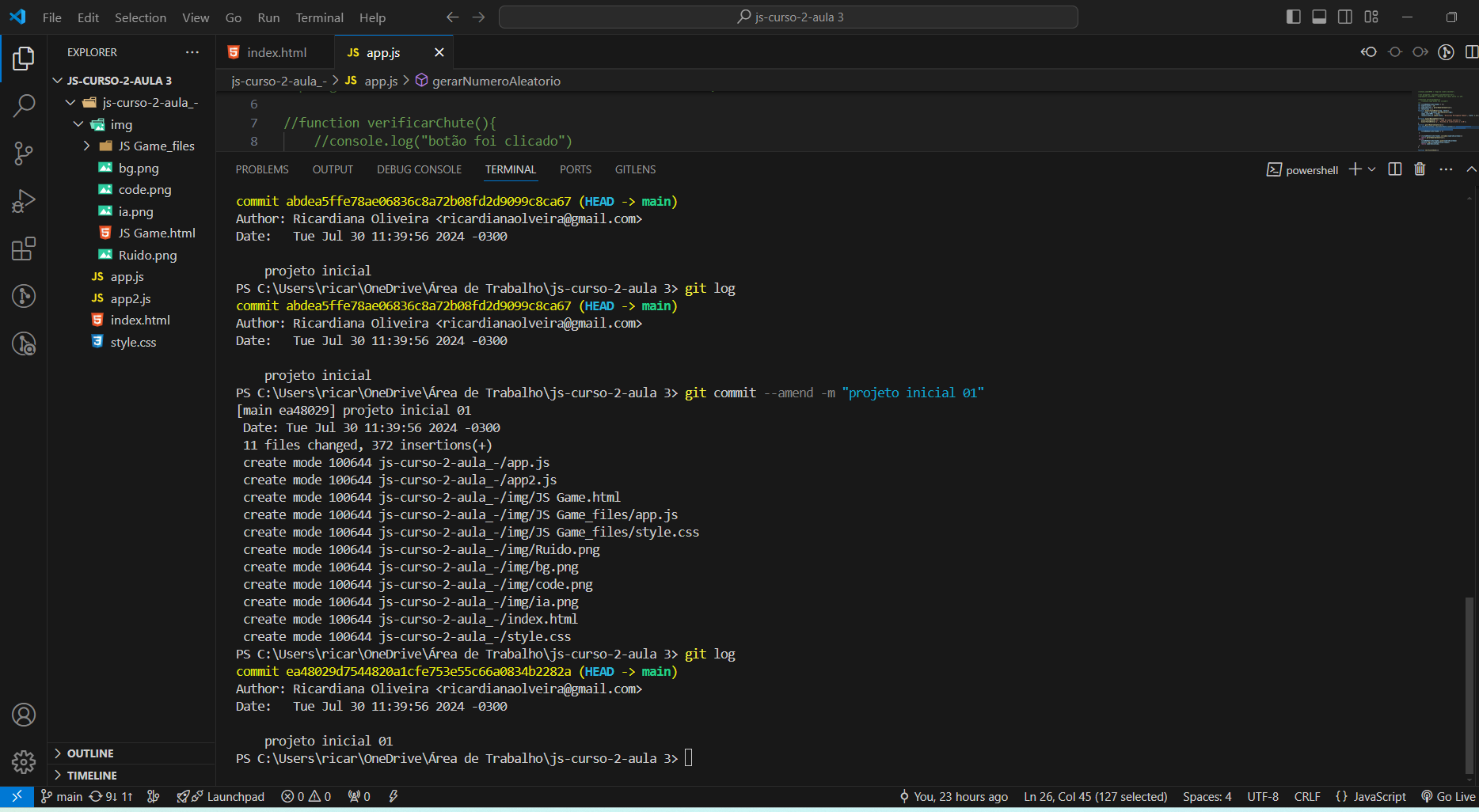Image resolution: width=1479 pixels, height=812 pixels.
Task: Open the Accounts menu icon
Action: point(24,715)
